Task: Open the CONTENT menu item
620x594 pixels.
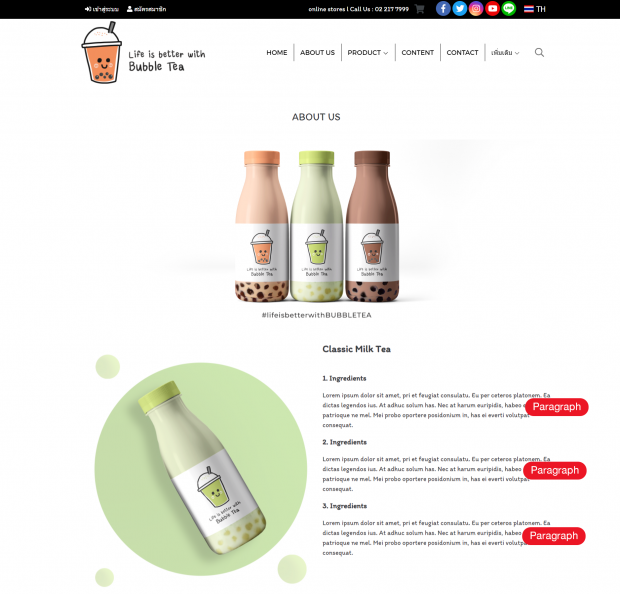Action: pos(418,53)
